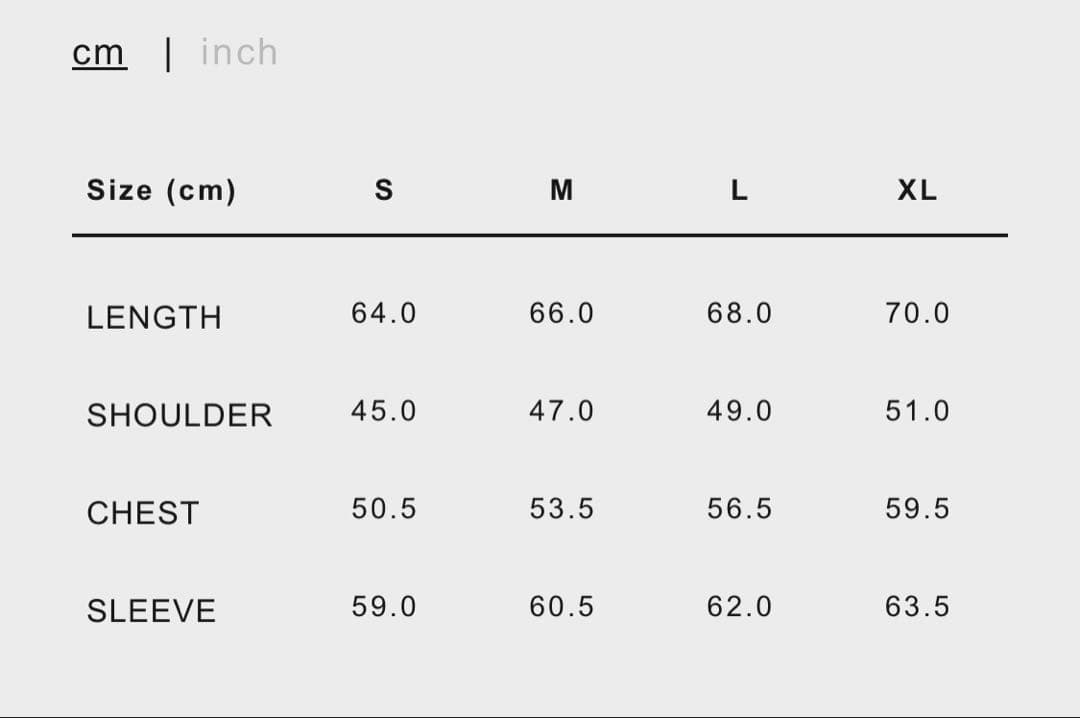This screenshot has height=718, width=1080.
Task: Click the CHEST row label
Action: tap(143, 513)
